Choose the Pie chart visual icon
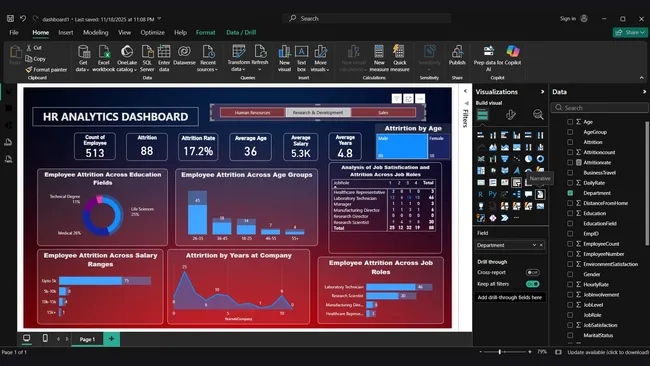The width and height of the screenshot is (650, 366). 528,159
